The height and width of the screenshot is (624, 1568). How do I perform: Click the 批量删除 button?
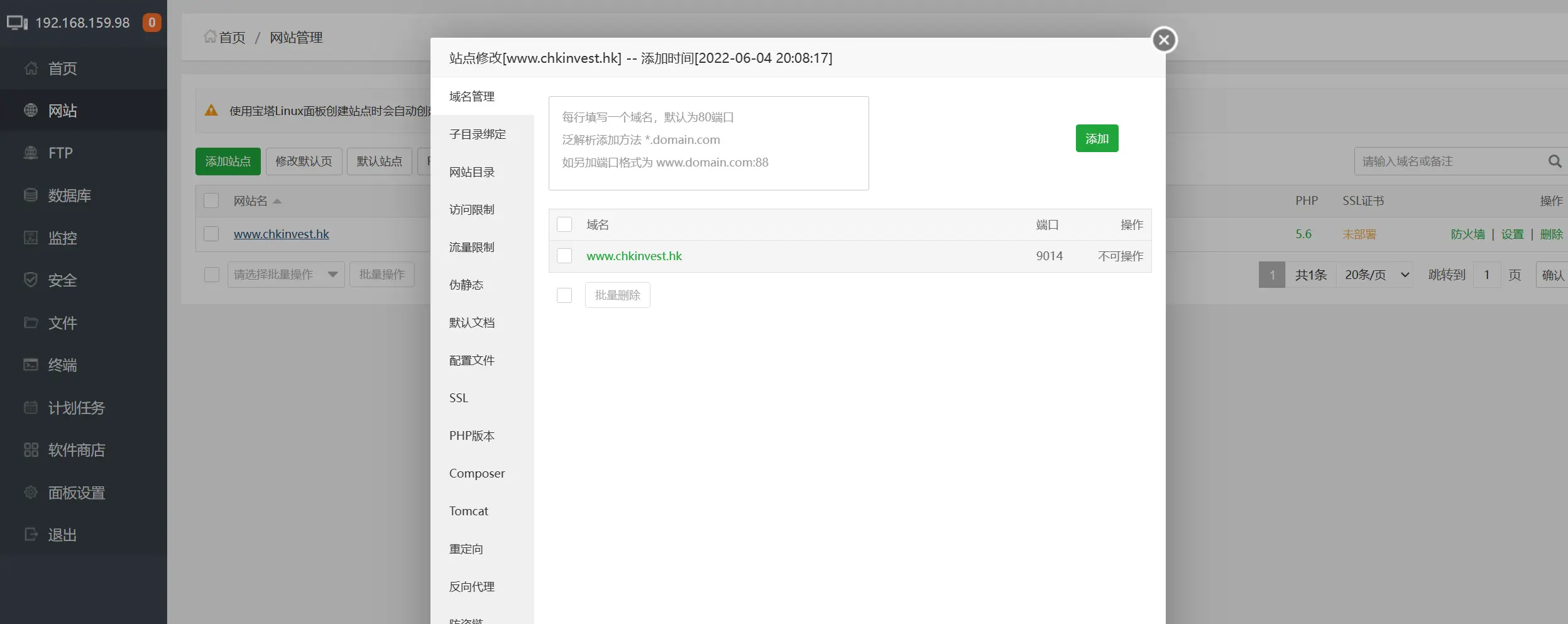tap(617, 295)
